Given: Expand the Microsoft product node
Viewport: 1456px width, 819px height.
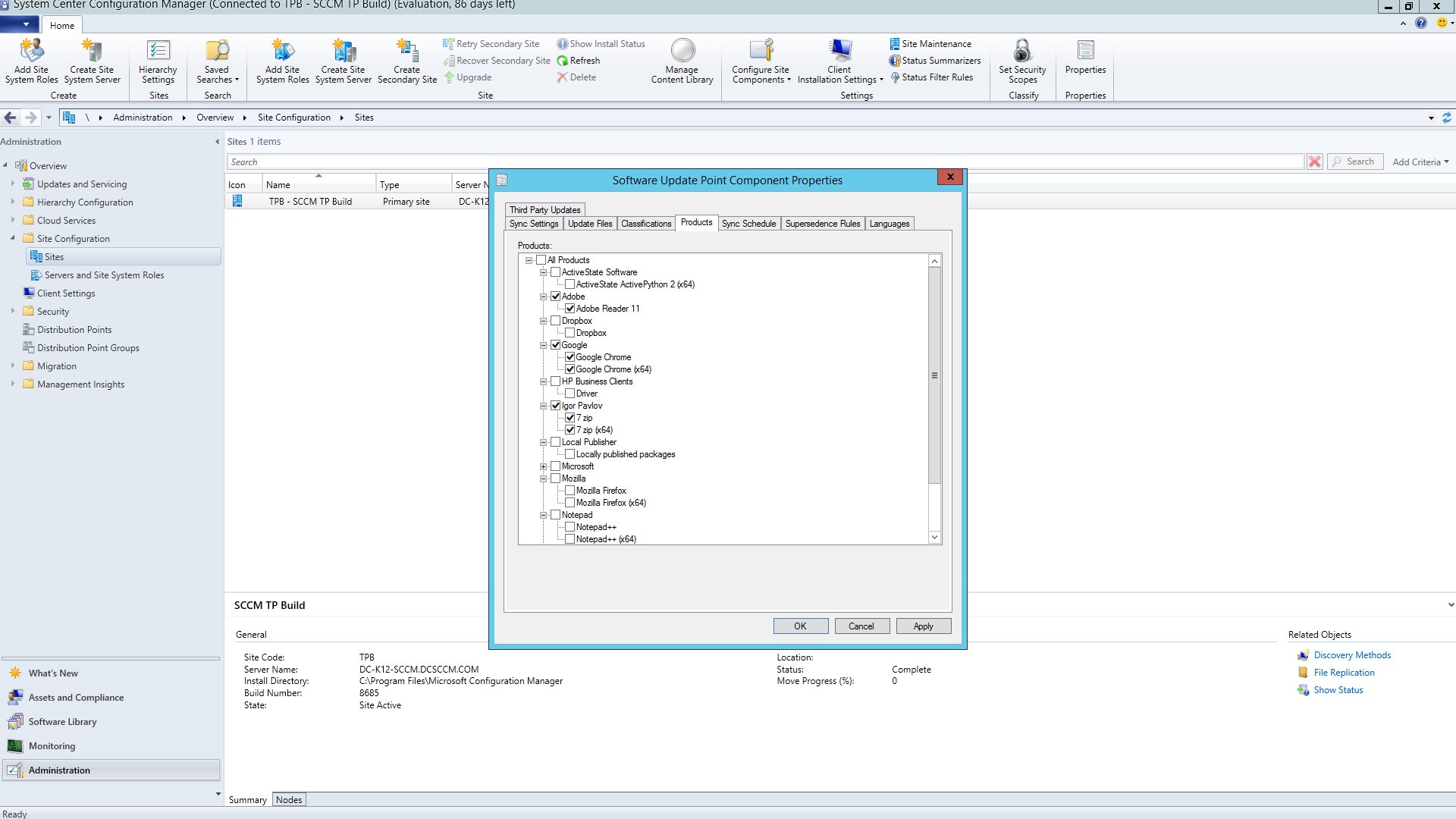Looking at the screenshot, I should pyautogui.click(x=544, y=466).
